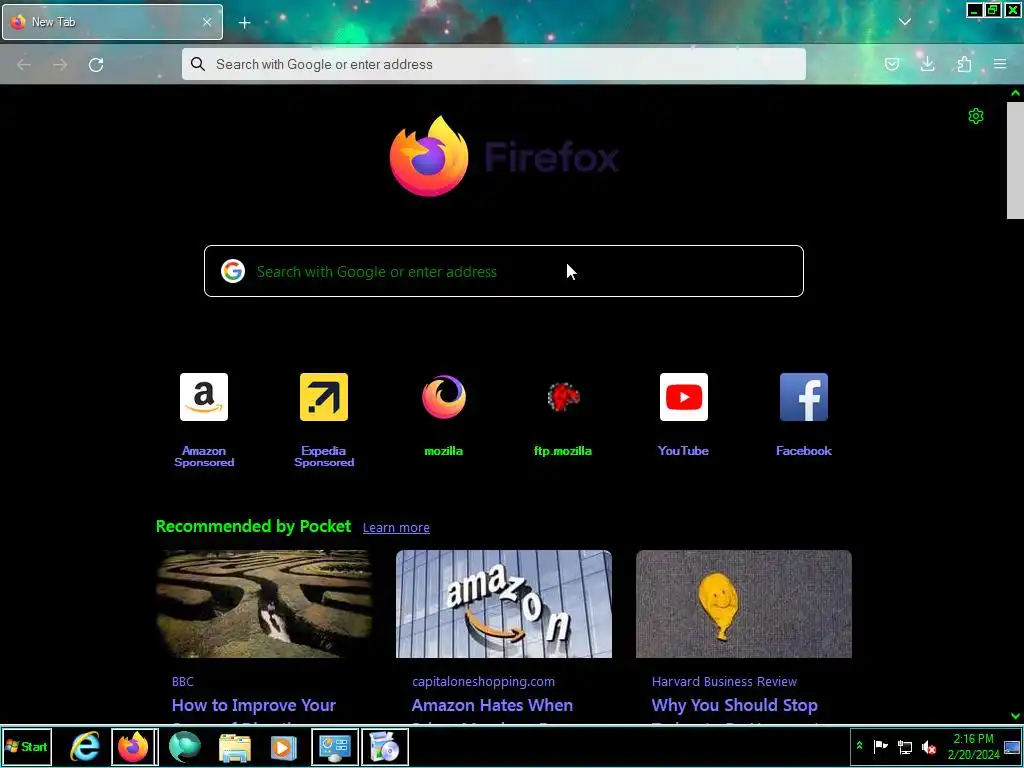The width and height of the screenshot is (1024, 768).
Task: Click the Forward navigation arrow
Action: coord(60,64)
